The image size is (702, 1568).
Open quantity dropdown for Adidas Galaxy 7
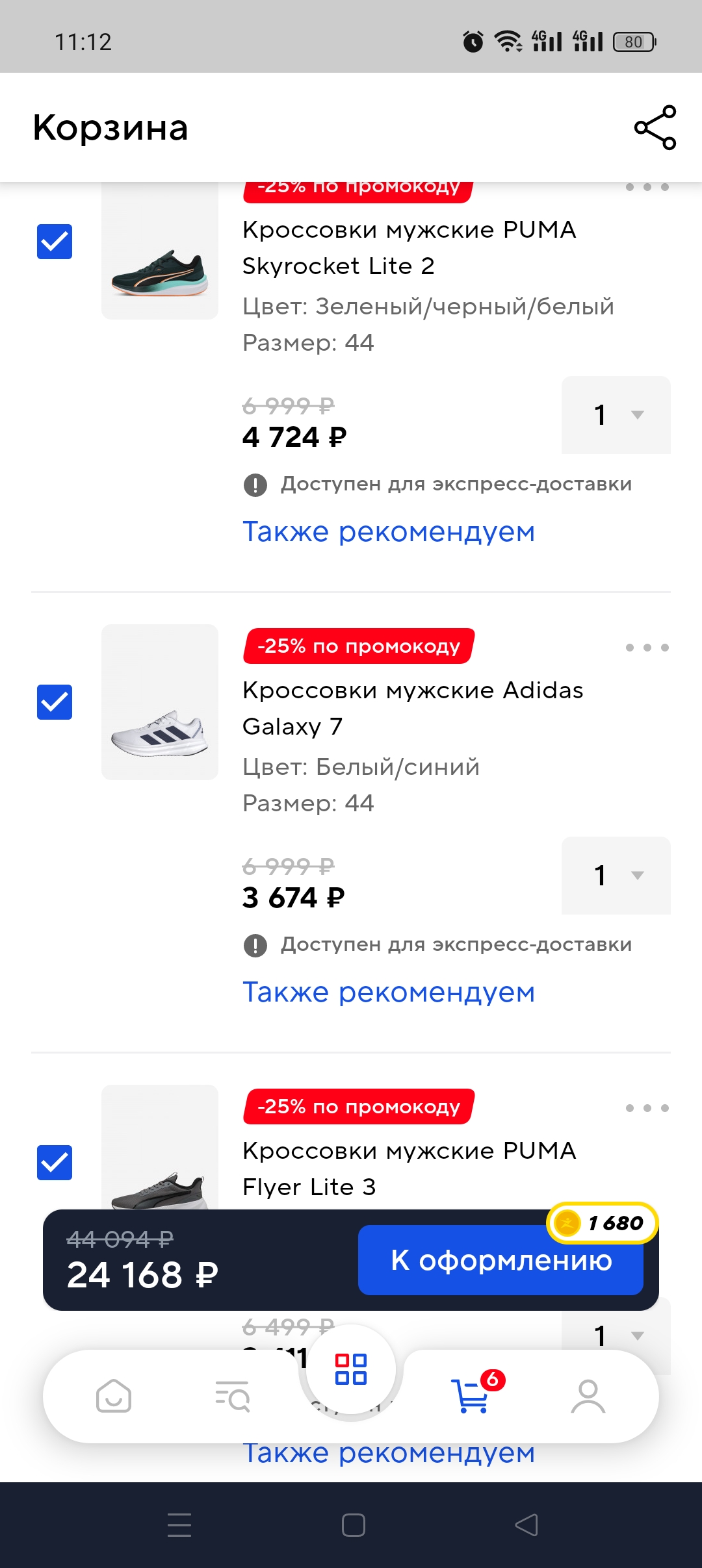[616, 876]
